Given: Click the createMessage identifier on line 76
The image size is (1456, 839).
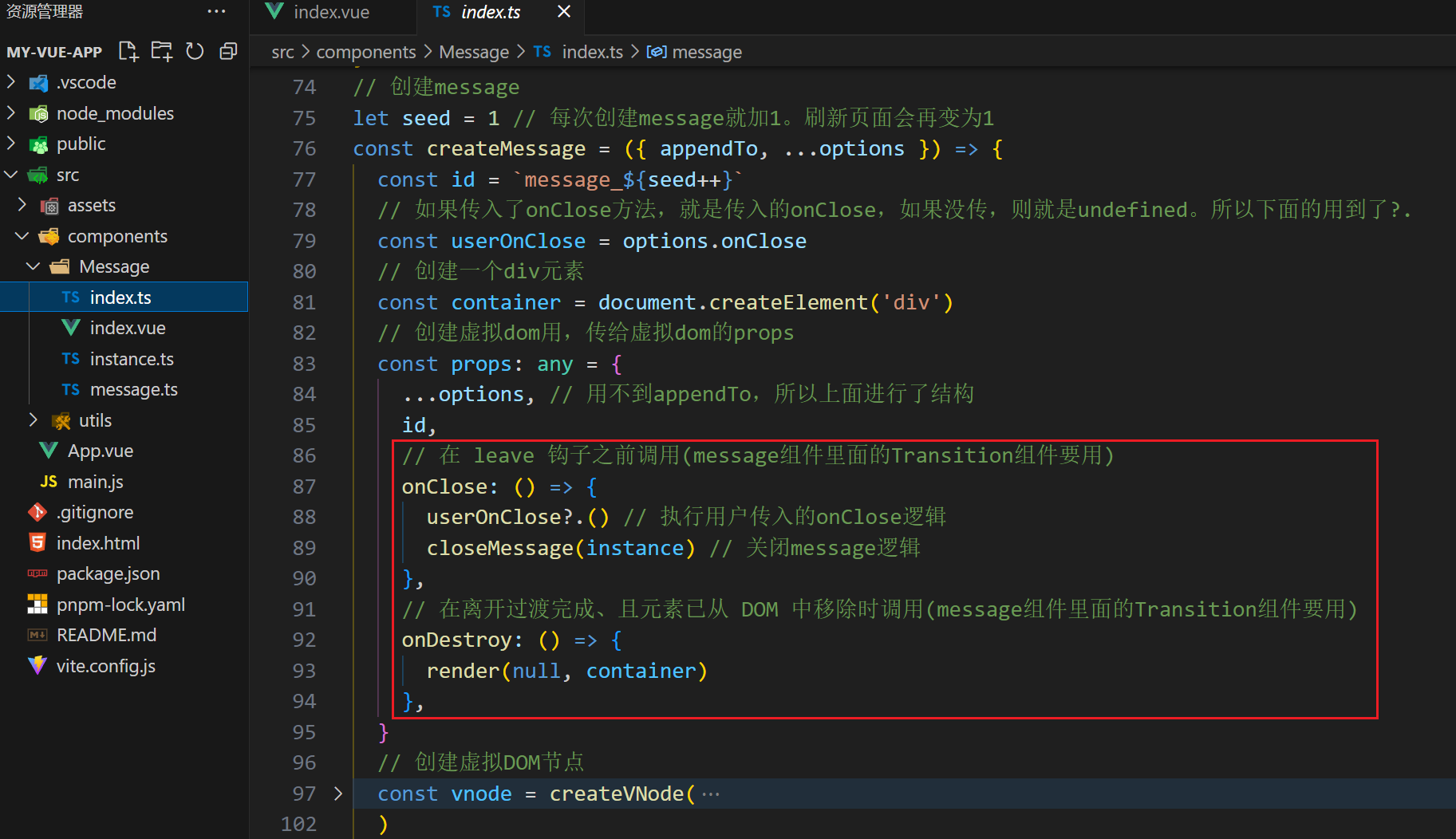Looking at the screenshot, I should click(507, 149).
